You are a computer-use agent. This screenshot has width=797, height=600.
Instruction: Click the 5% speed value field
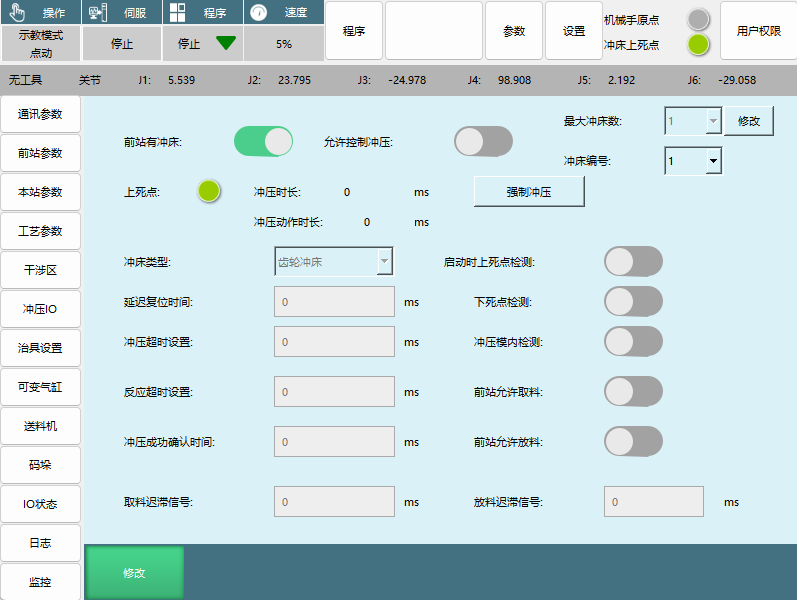(x=284, y=44)
